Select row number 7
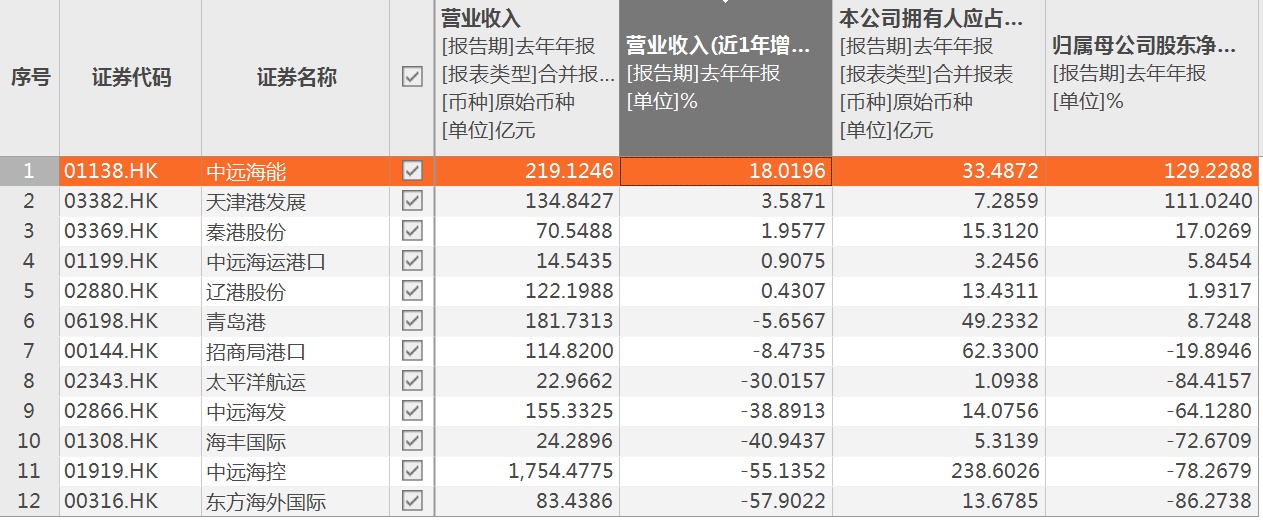This screenshot has width=1263, height=523. point(30,351)
